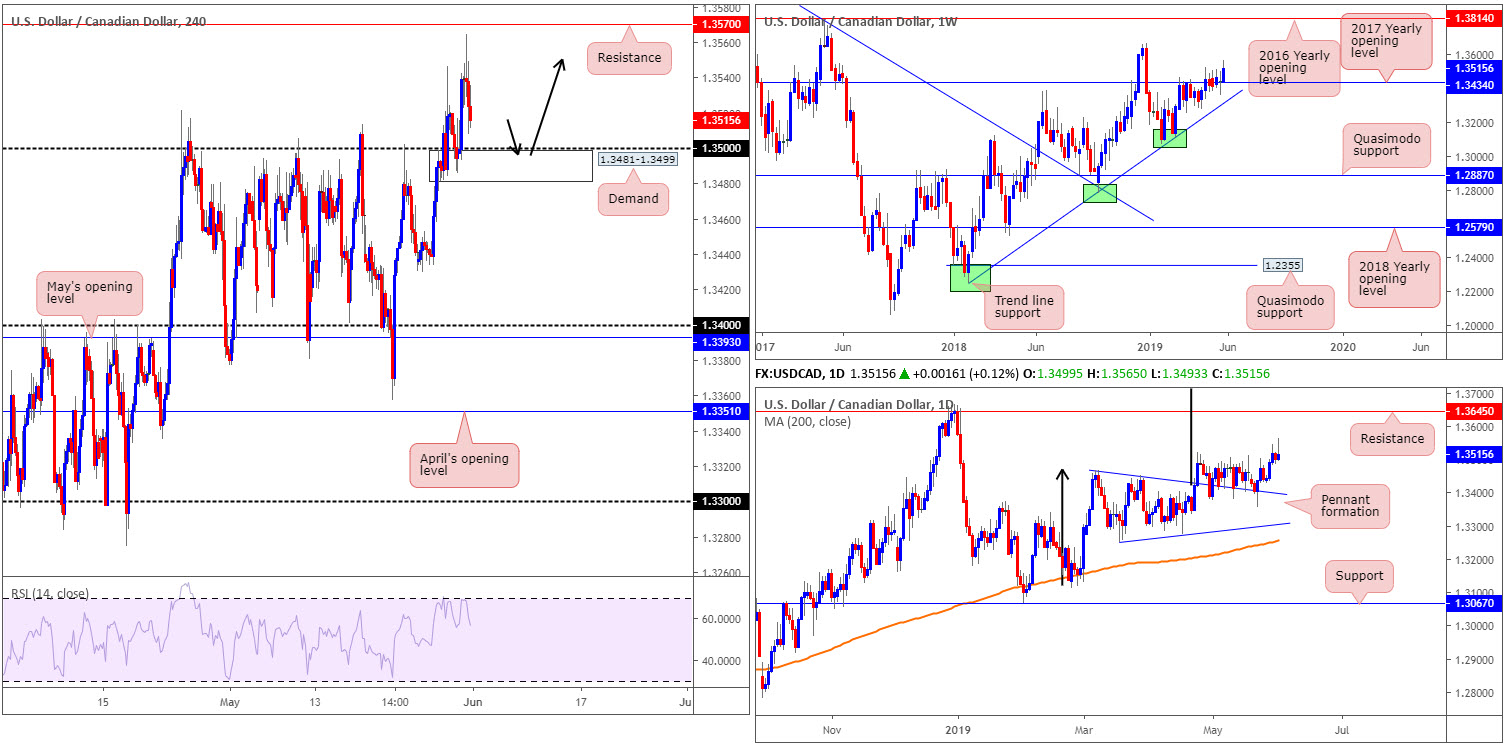Click the 1.33510 price level tag

pyautogui.click(x=720, y=410)
